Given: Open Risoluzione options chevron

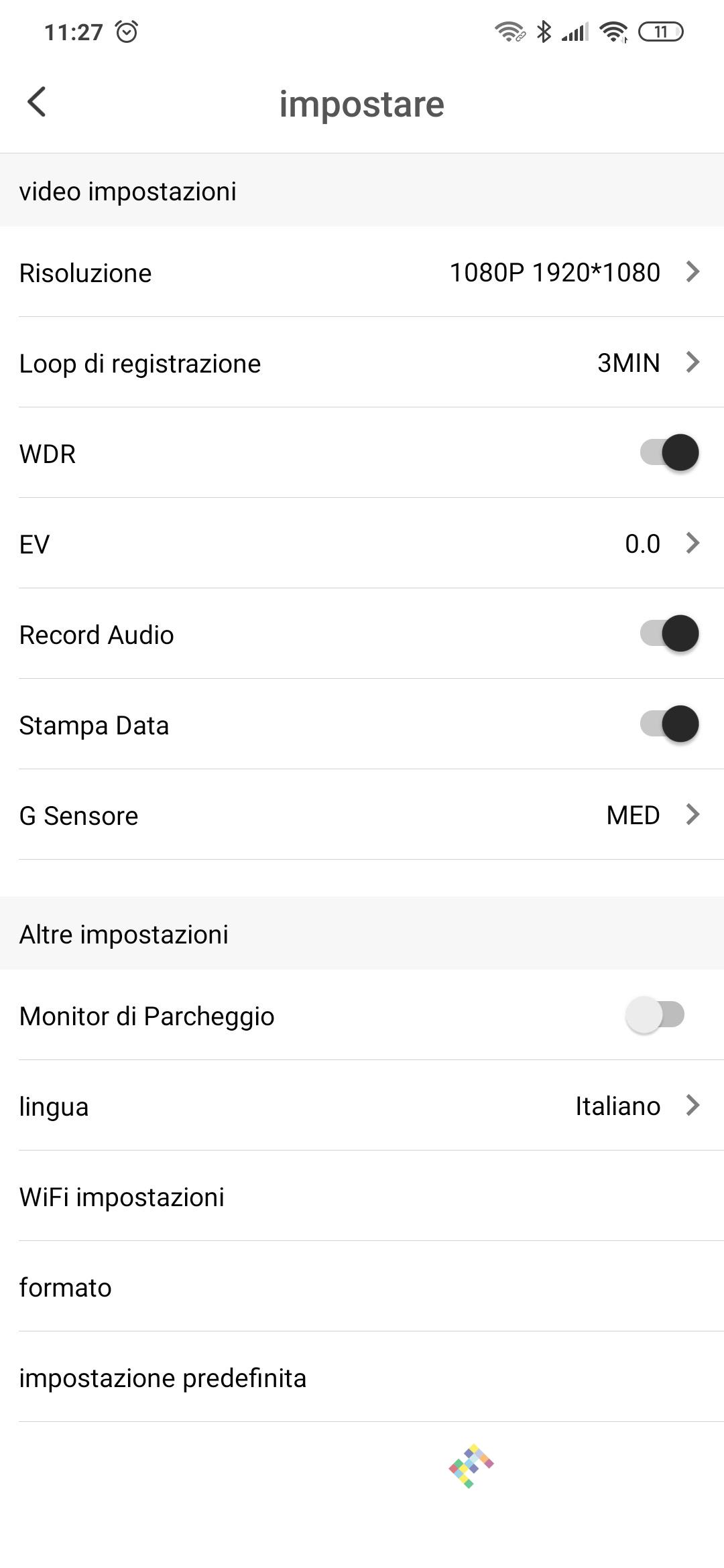Looking at the screenshot, I should click(693, 272).
